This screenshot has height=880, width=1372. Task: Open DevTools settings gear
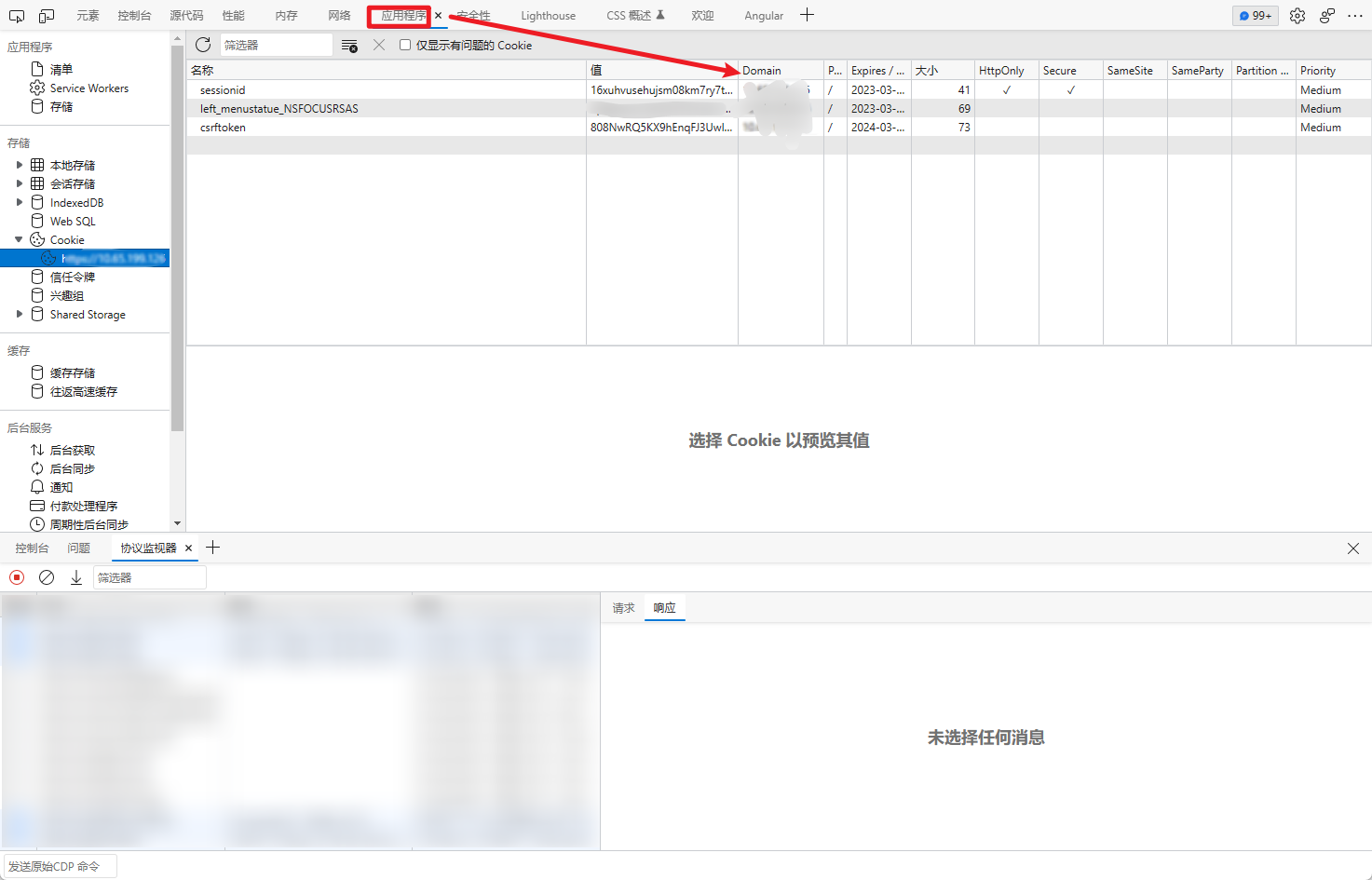(x=1297, y=16)
